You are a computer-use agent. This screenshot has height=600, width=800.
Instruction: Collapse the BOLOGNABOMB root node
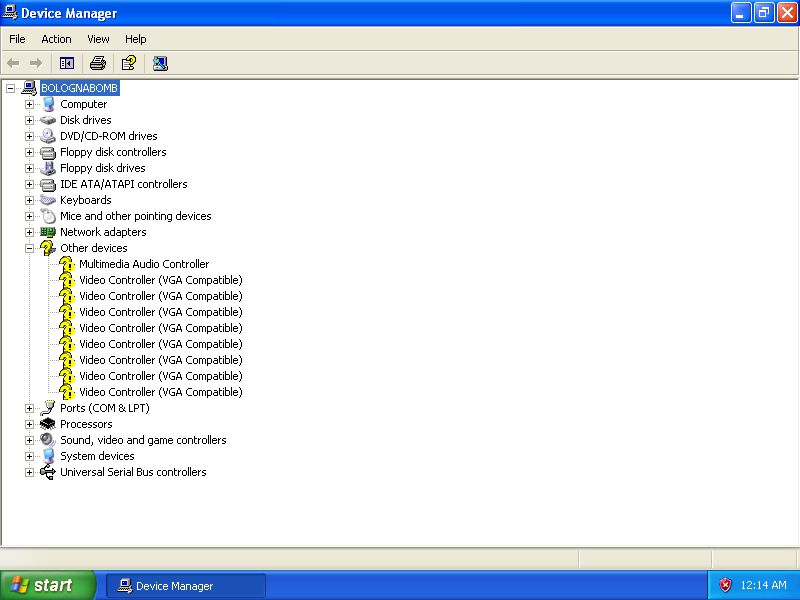(x=10, y=88)
